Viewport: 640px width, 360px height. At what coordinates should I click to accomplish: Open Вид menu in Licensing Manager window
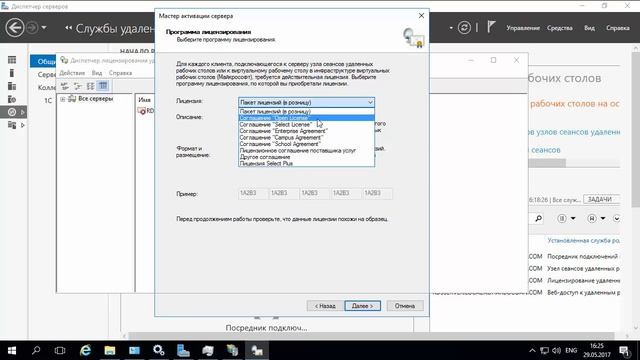coord(97,73)
